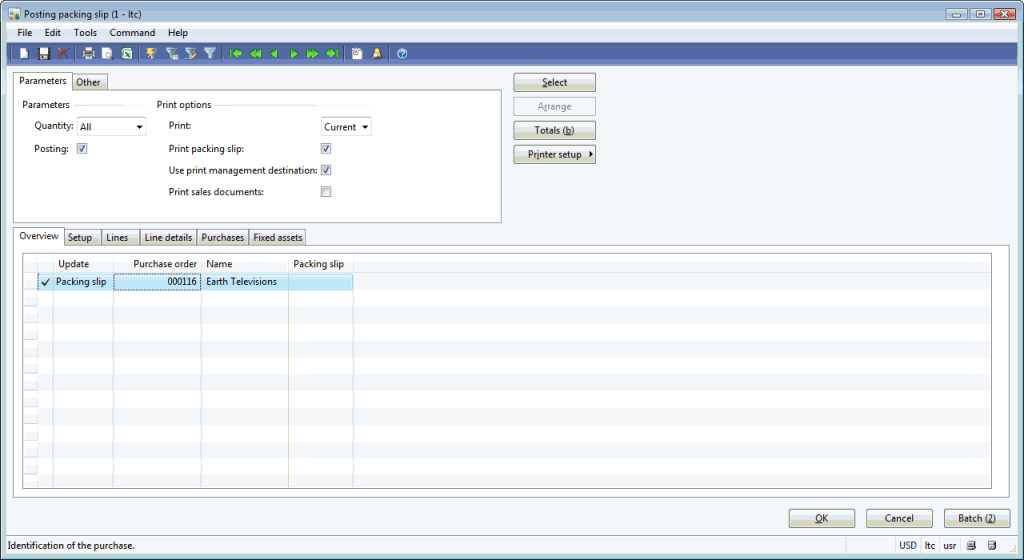Click the Update column header
The height and width of the screenshot is (560, 1024).
83,264
